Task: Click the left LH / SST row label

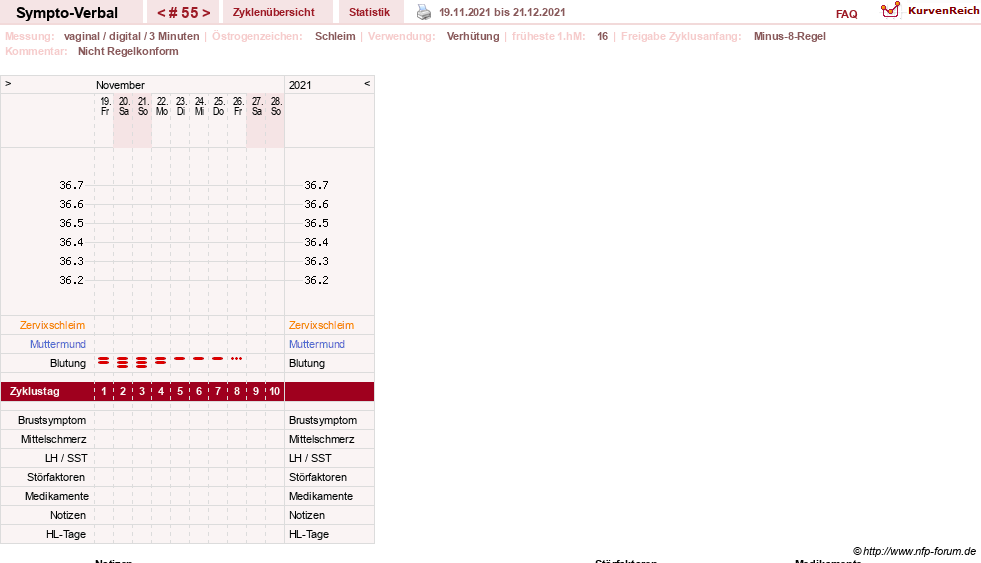Action: click(x=66, y=459)
